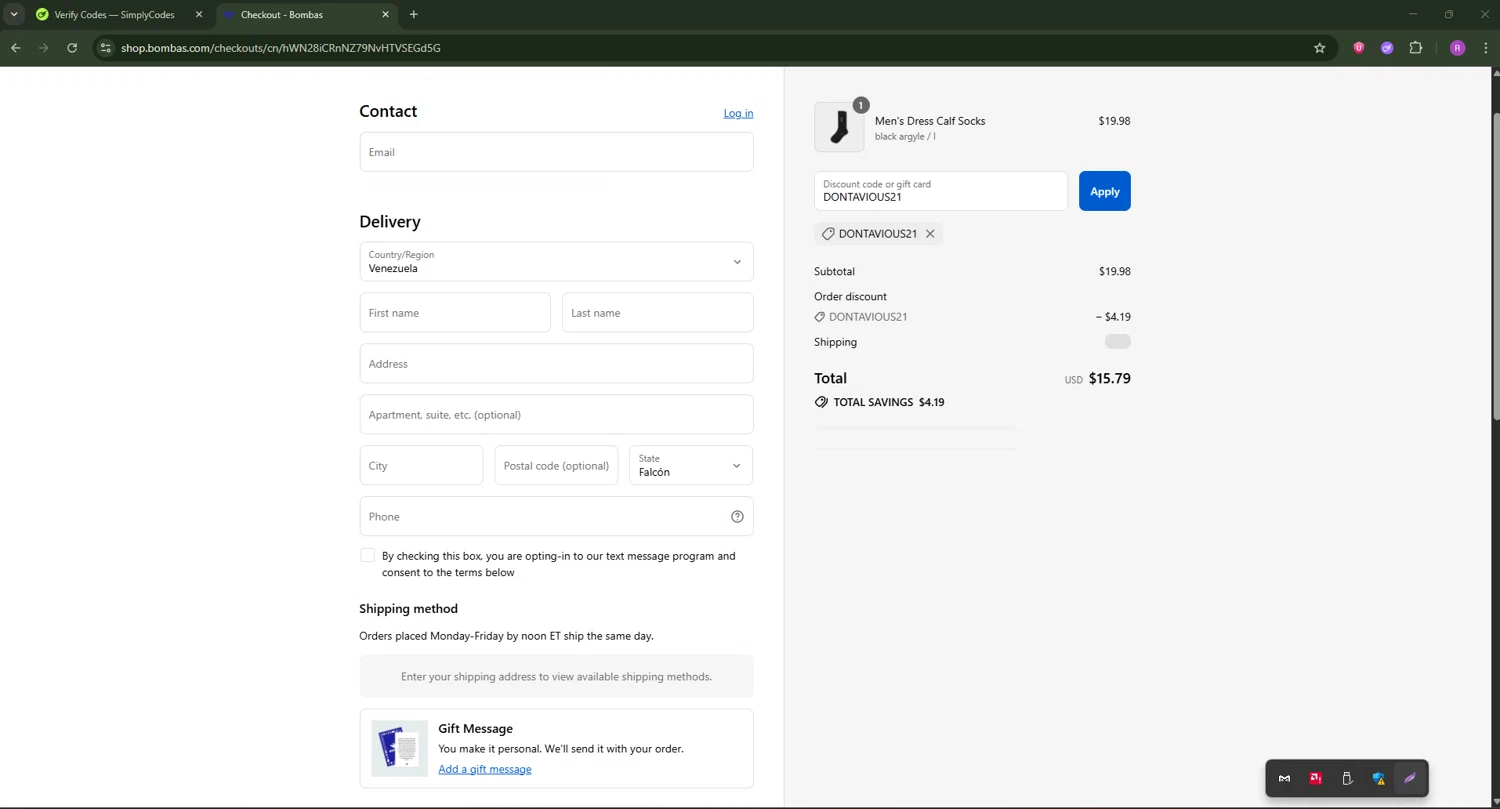The width and height of the screenshot is (1500, 809).
Task: Click the Log in link
Action: click(738, 113)
